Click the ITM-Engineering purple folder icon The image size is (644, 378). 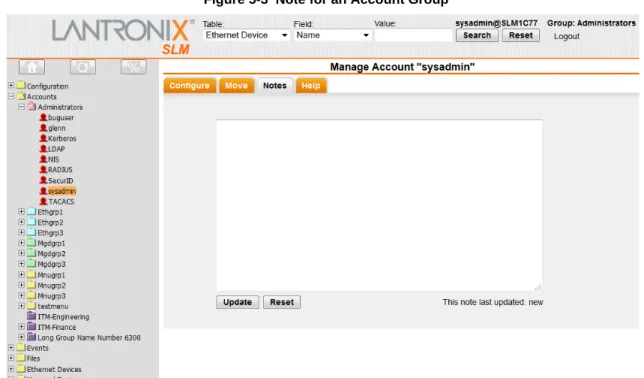click(32, 316)
